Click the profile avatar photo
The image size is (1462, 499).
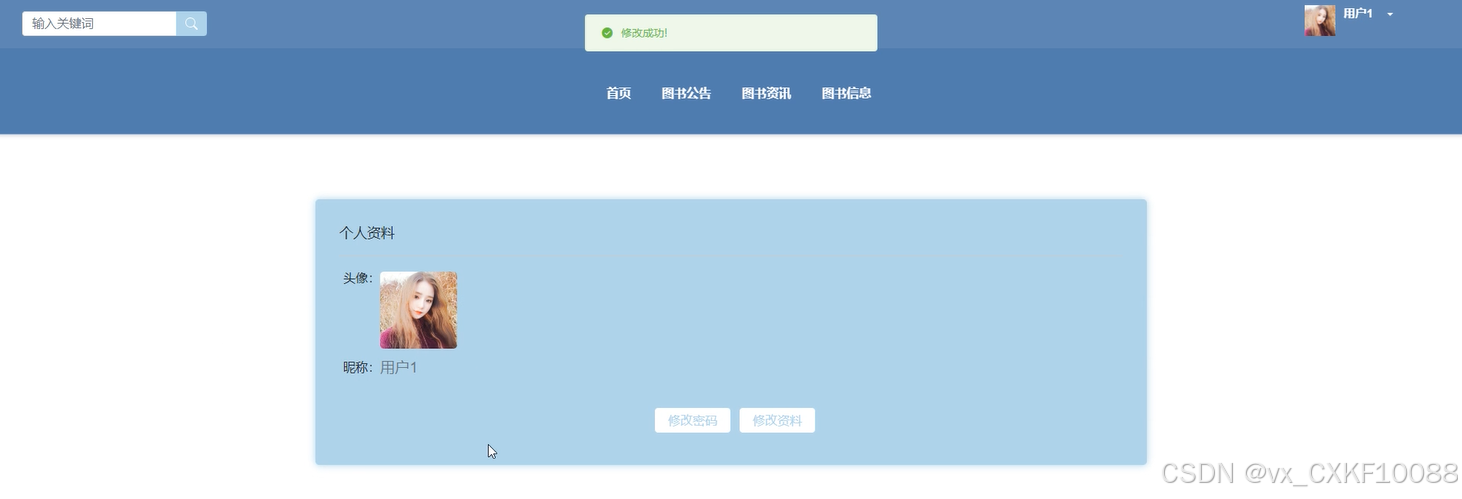point(418,310)
